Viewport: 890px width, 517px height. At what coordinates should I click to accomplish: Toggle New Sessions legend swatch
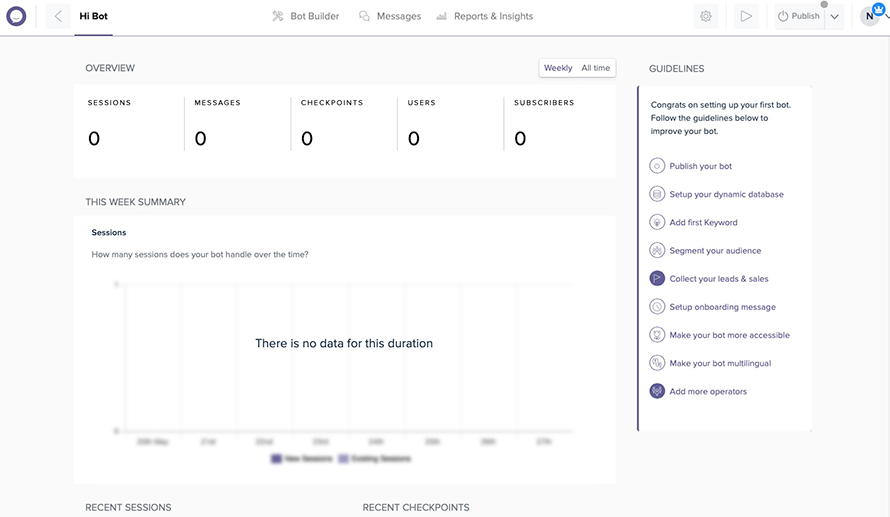tap(276, 459)
